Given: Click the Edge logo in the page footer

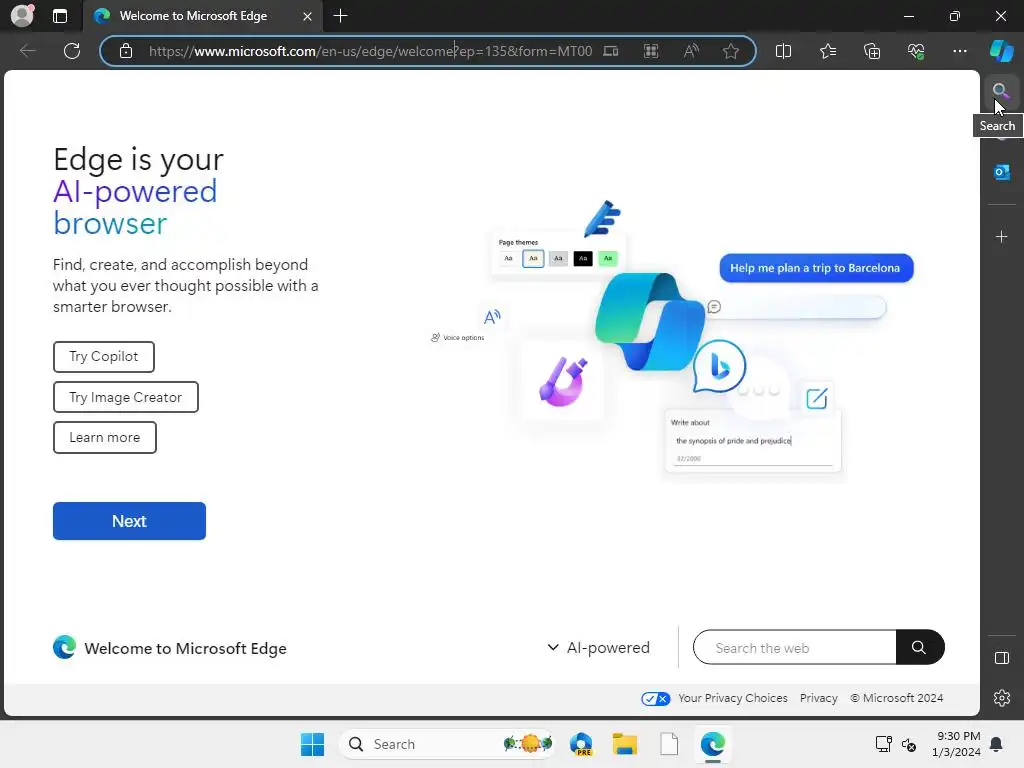Looking at the screenshot, I should (x=65, y=647).
